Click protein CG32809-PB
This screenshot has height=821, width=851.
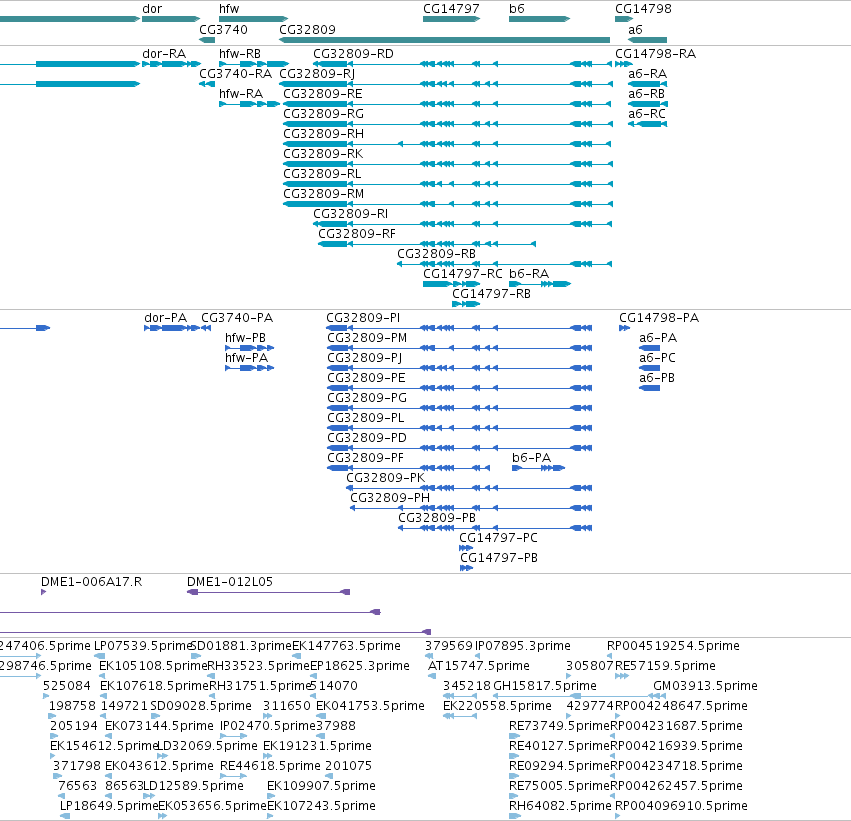pyautogui.click(x=437, y=519)
